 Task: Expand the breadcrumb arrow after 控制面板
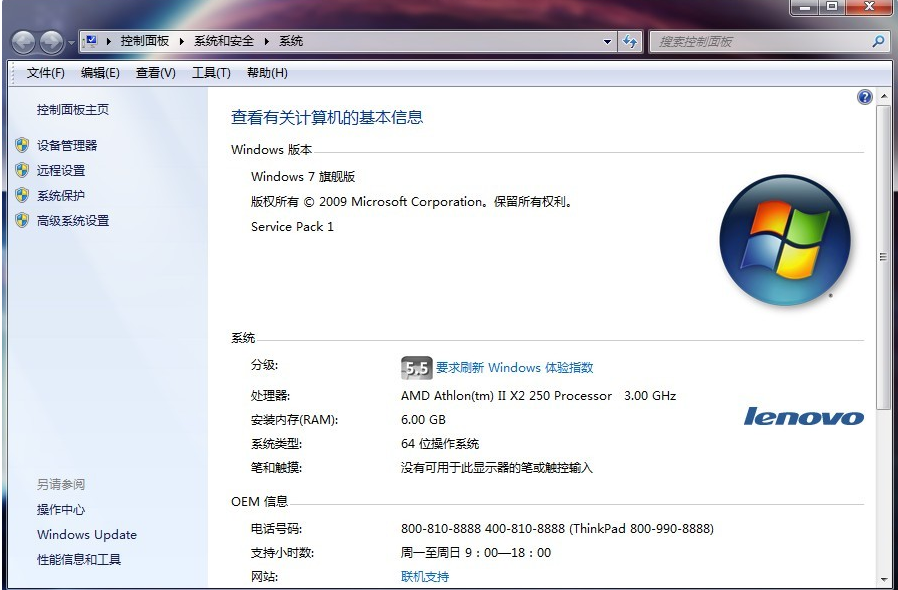pyautogui.click(x=180, y=41)
